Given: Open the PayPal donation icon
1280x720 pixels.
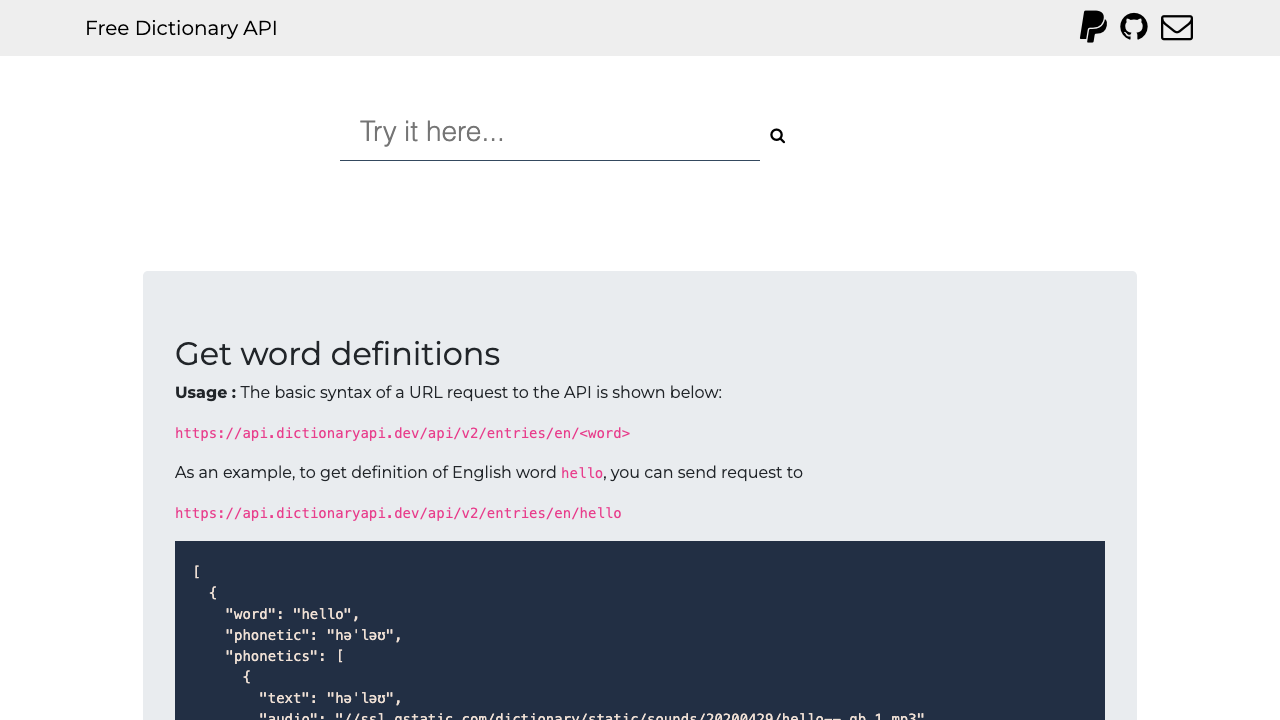Looking at the screenshot, I should 1093,27.
